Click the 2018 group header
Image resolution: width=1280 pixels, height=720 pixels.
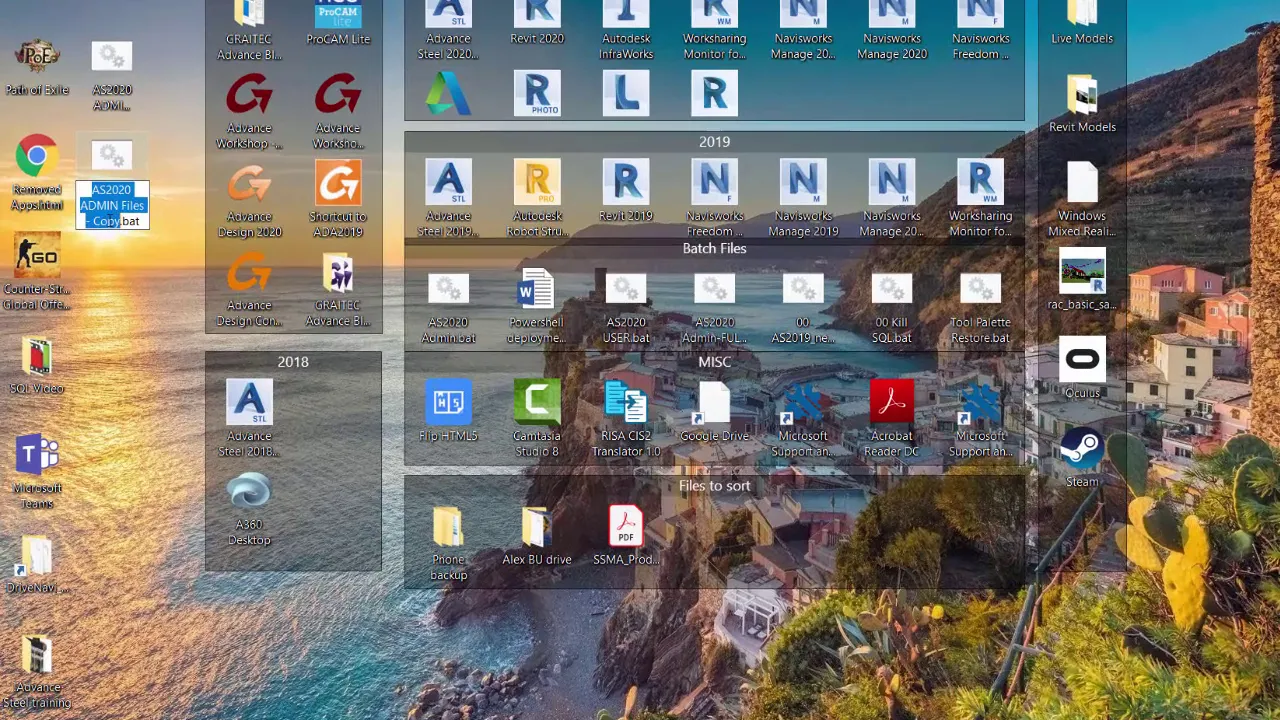(293, 362)
